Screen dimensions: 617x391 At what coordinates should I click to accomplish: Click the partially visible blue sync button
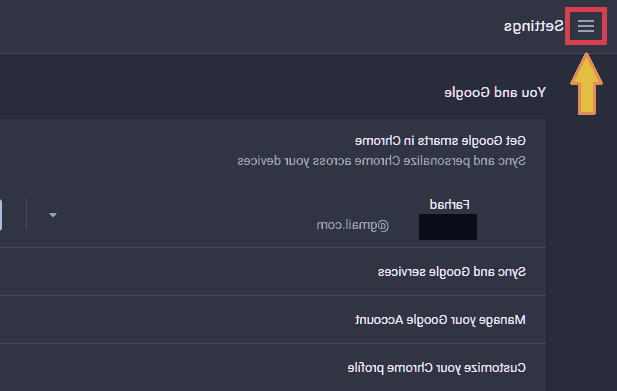[1, 215]
